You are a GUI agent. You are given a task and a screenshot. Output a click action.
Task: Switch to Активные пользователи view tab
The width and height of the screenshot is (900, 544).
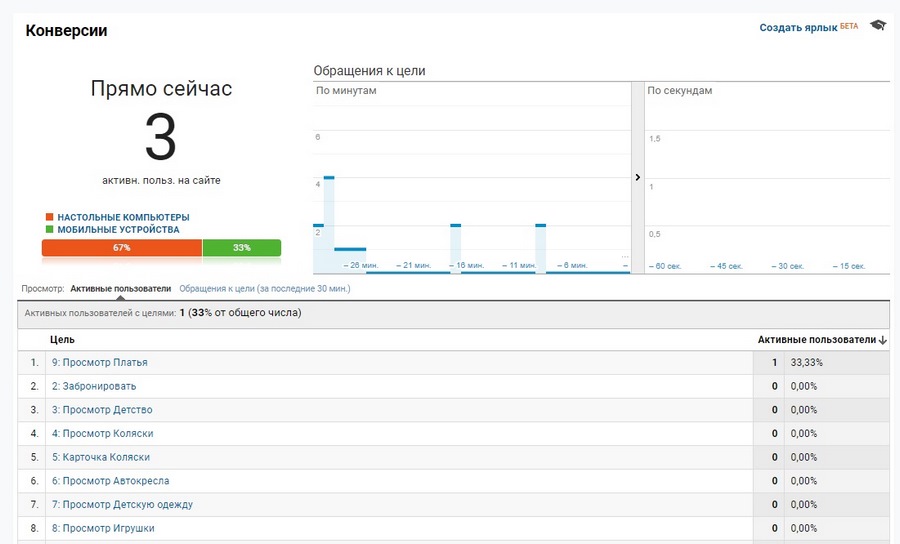pyautogui.click(x=121, y=289)
